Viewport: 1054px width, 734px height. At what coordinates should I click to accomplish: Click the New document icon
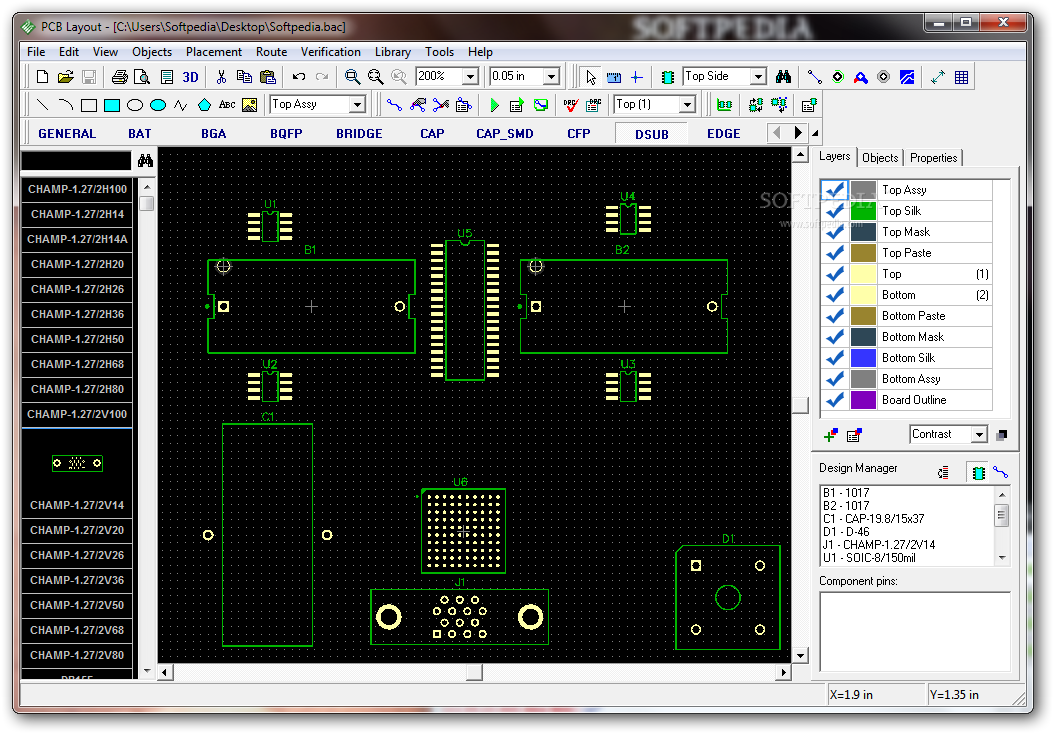(x=42, y=77)
